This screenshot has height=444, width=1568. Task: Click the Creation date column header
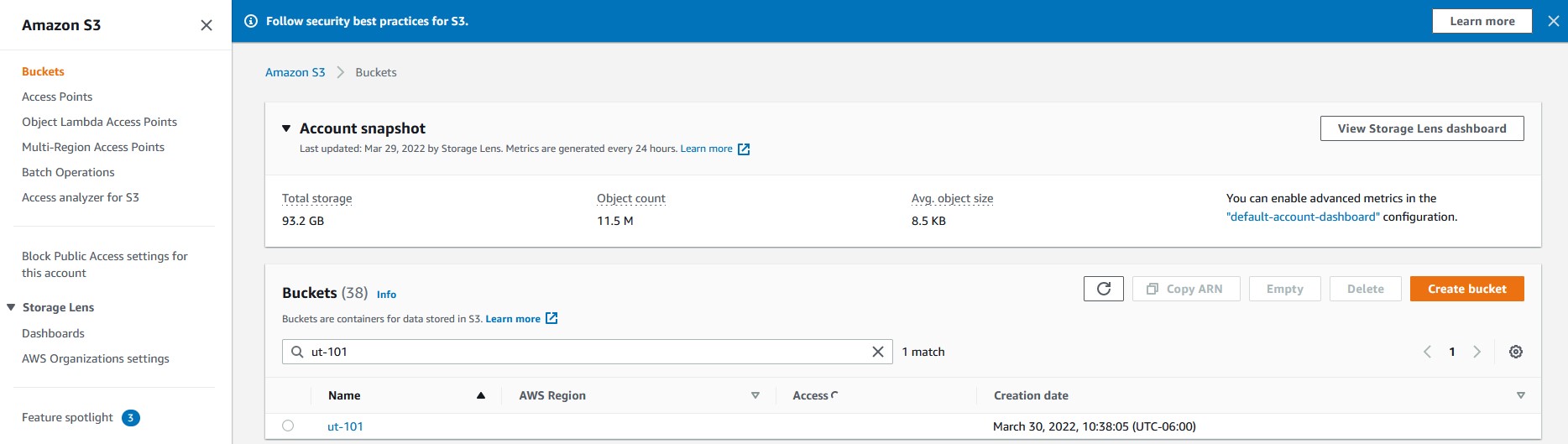point(1031,395)
